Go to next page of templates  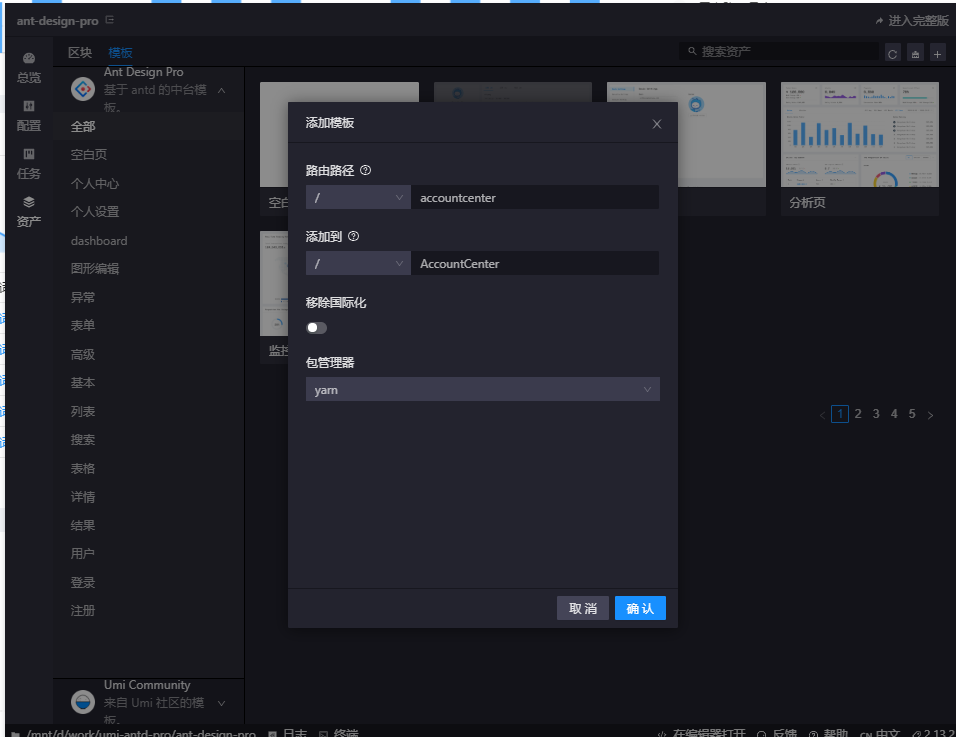[930, 415]
